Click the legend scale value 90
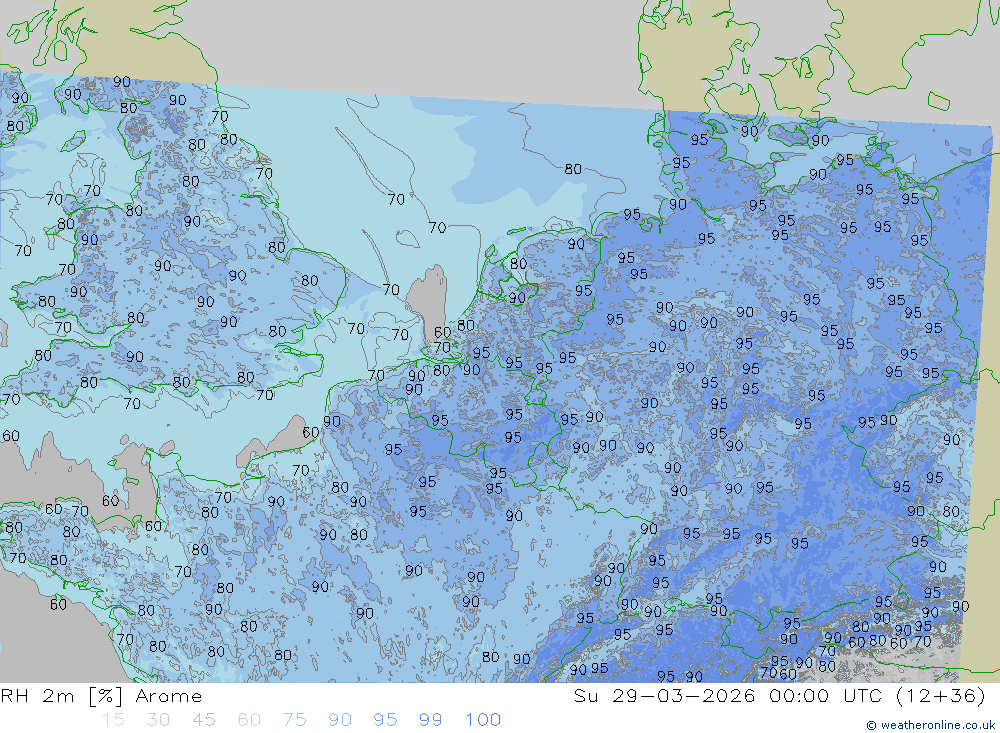The width and height of the screenshot is (1000, 733). click(340, 720)
